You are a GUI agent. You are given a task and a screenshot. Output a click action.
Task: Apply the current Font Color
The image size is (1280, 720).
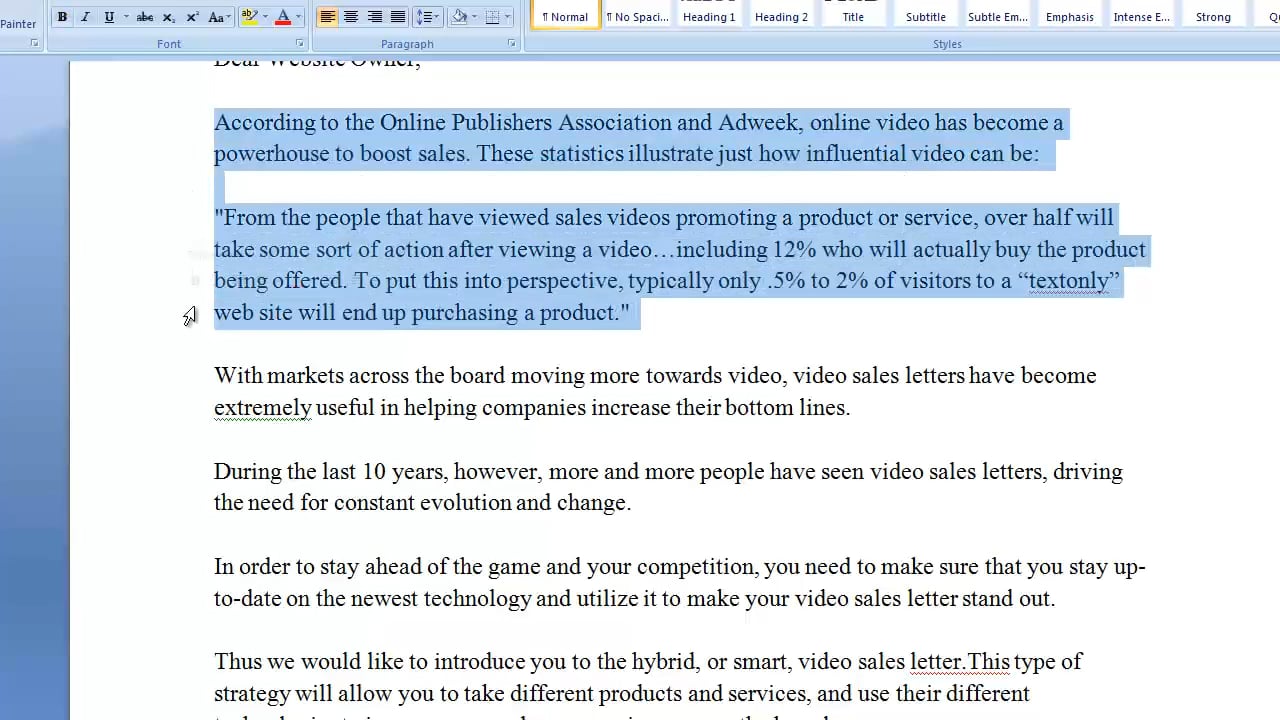coord(283,17)
